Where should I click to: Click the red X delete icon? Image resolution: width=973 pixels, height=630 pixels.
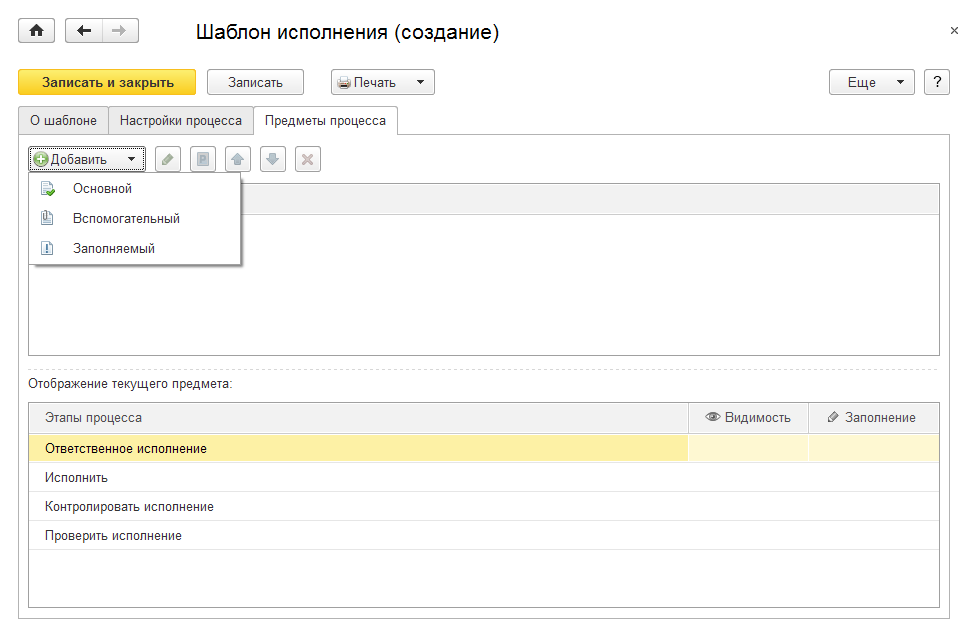308,159
